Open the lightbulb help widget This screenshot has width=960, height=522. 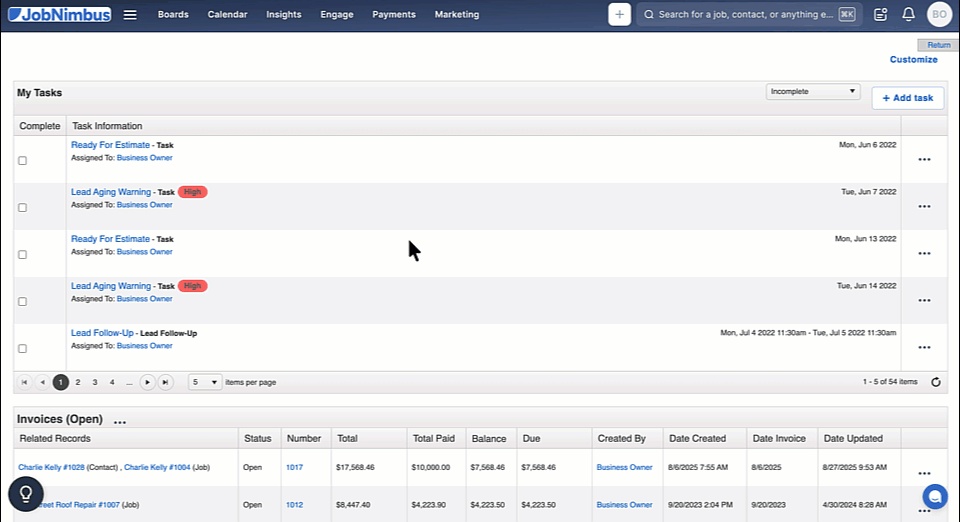tap(26, 494)
